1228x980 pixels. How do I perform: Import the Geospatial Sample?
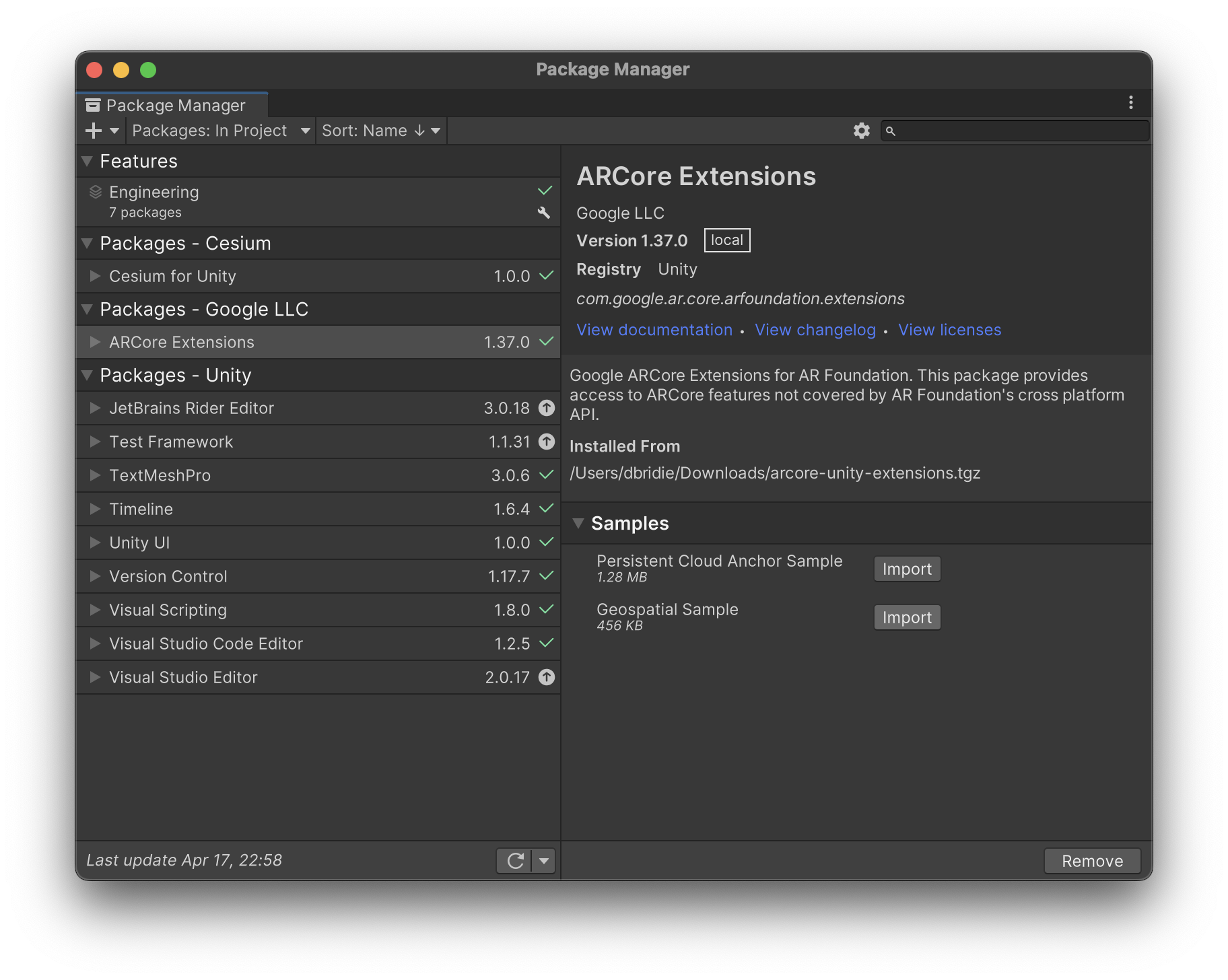pyautogui.click(x=906, y=617)
